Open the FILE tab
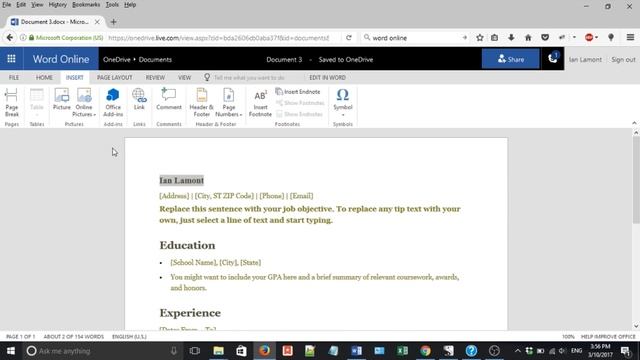The width and height of the screenshot is (640, 360). coord(13,77)
